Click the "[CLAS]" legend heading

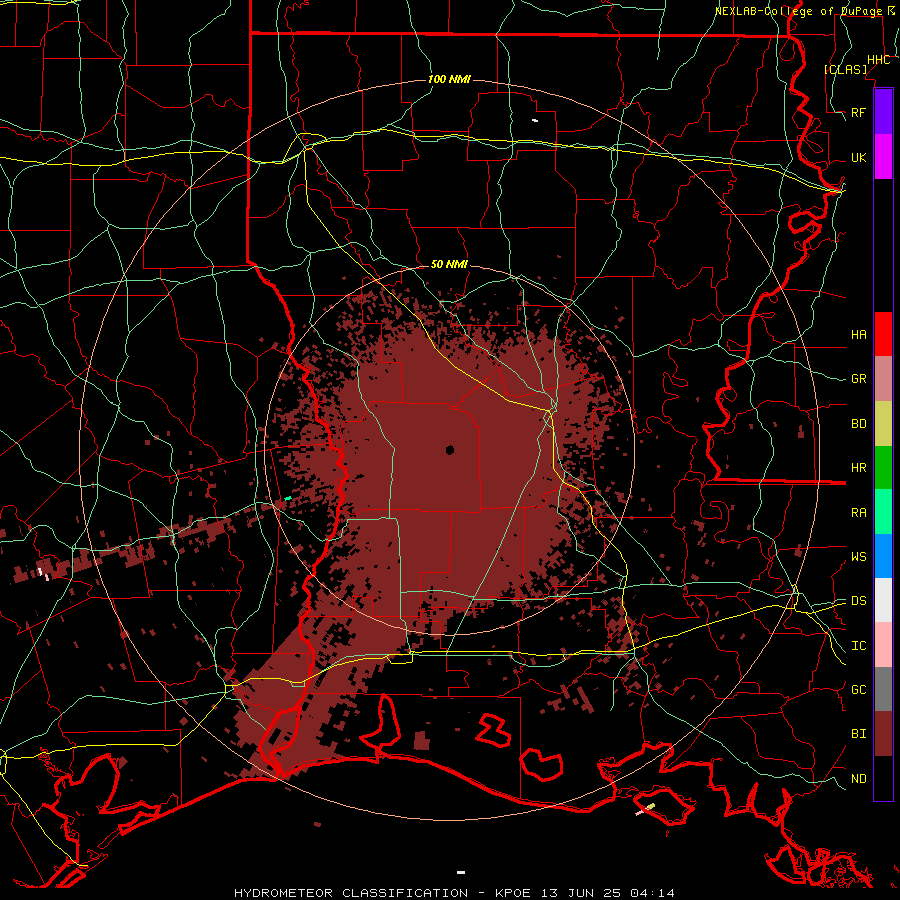[x=845, y=69]
